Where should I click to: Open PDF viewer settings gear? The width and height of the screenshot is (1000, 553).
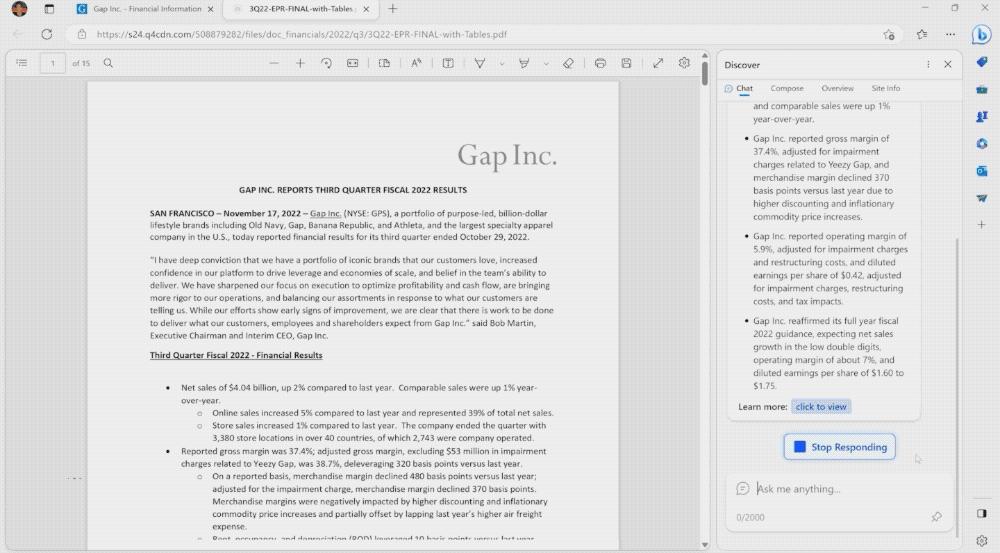click(684, 63)
